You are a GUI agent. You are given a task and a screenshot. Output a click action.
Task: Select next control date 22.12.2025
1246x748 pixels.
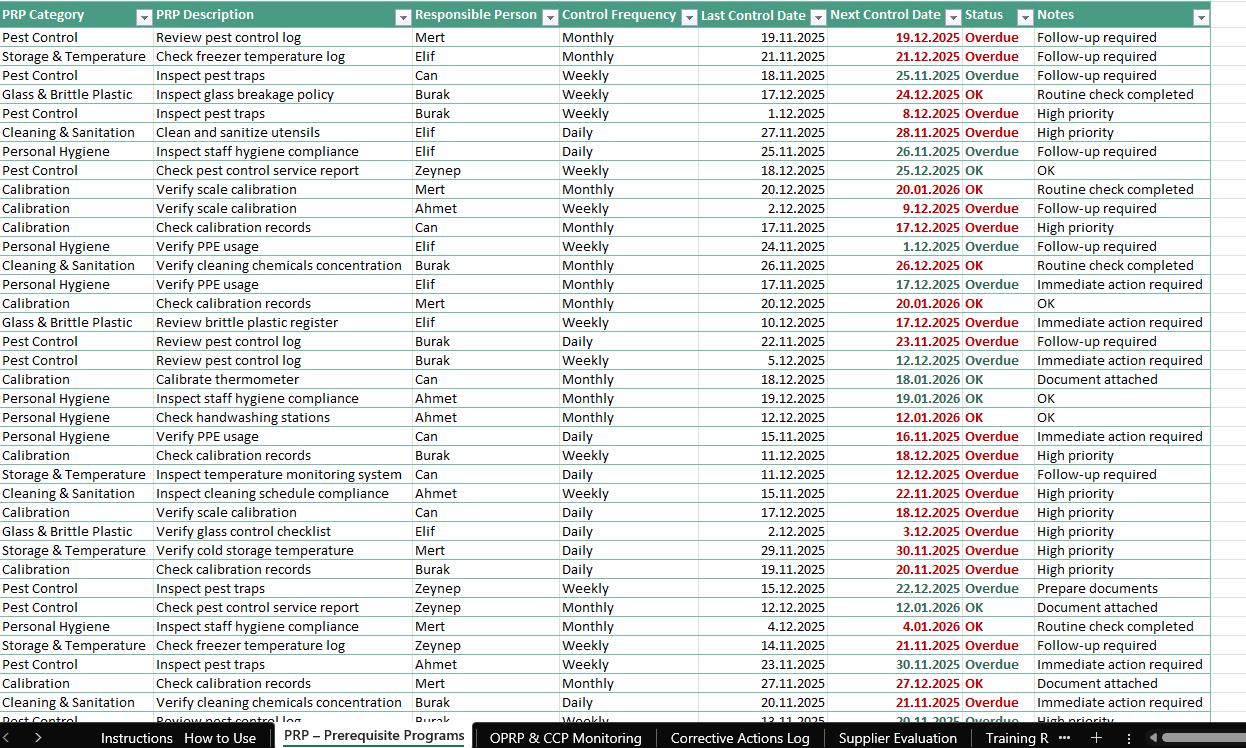(895, 588)
